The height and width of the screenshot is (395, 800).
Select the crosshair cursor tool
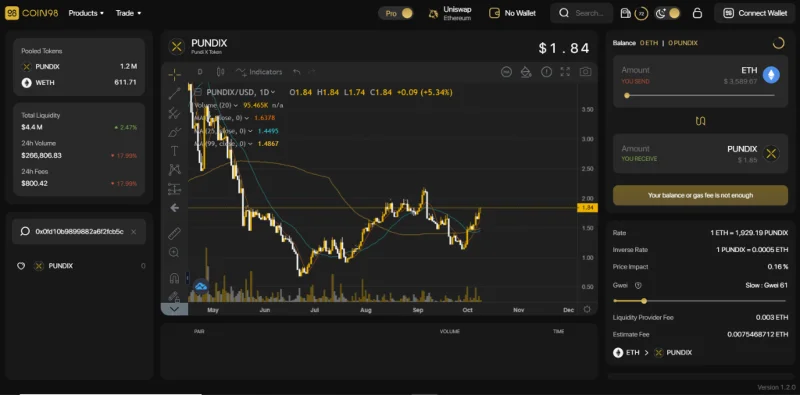pos(174,75)
